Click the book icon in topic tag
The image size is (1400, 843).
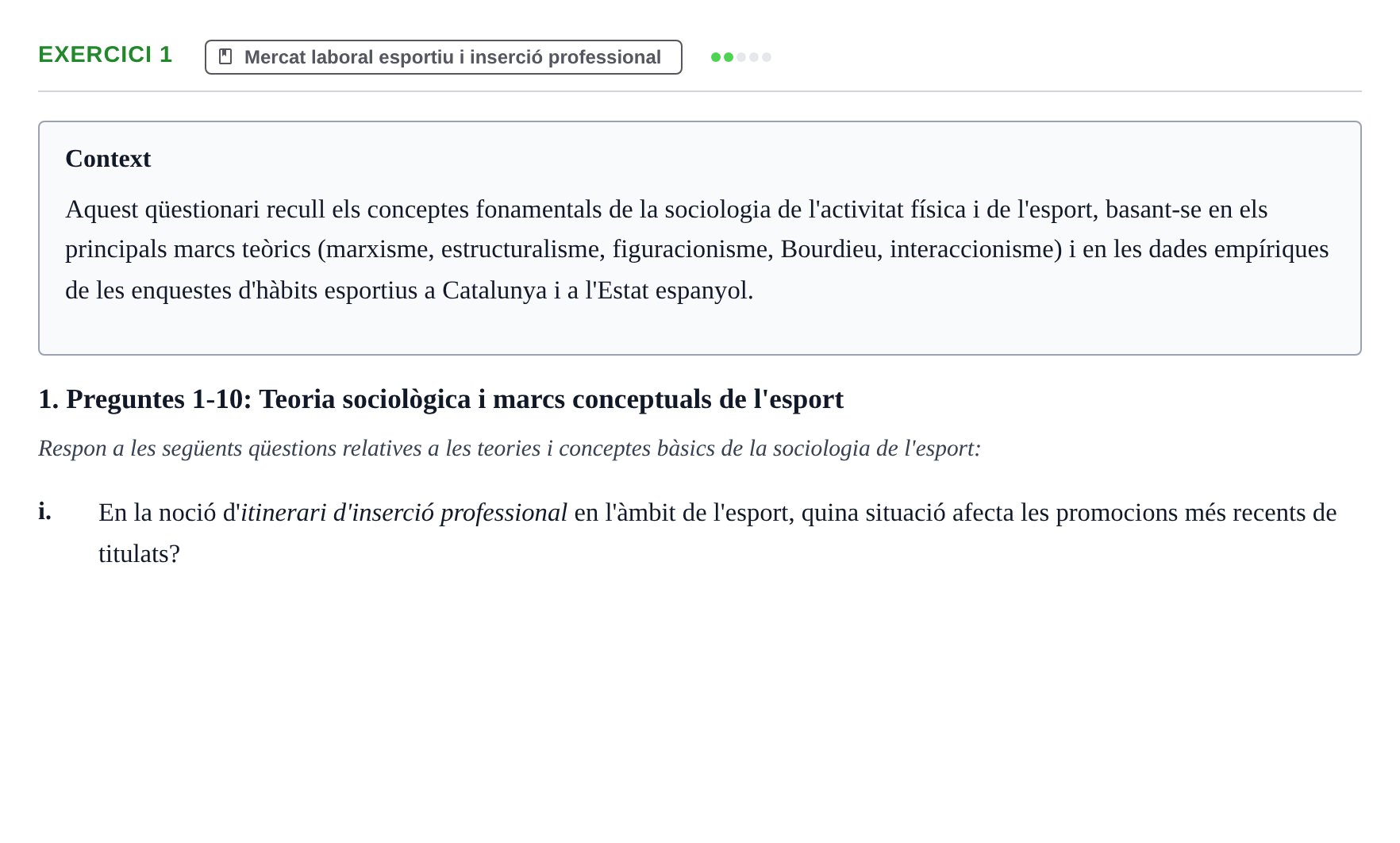(225, 57)
